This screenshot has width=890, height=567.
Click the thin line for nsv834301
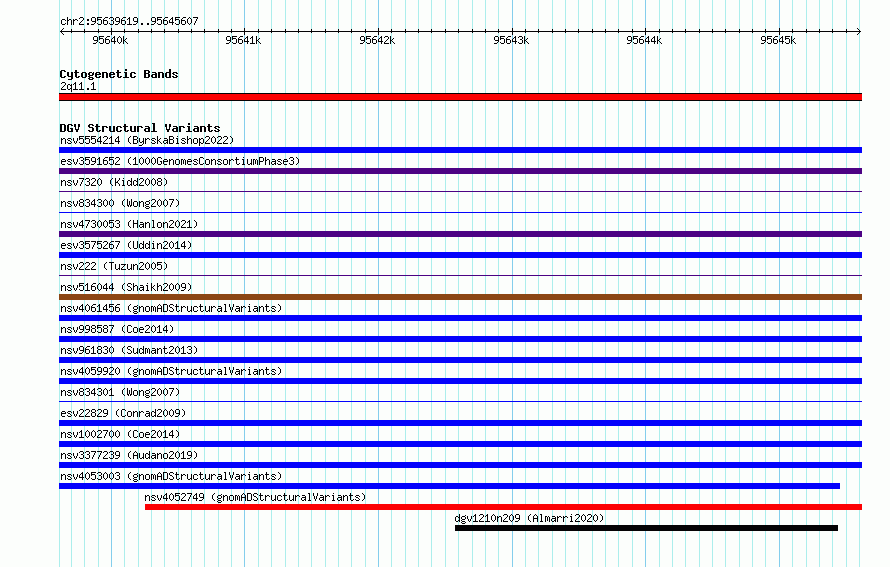coord(460,401)
